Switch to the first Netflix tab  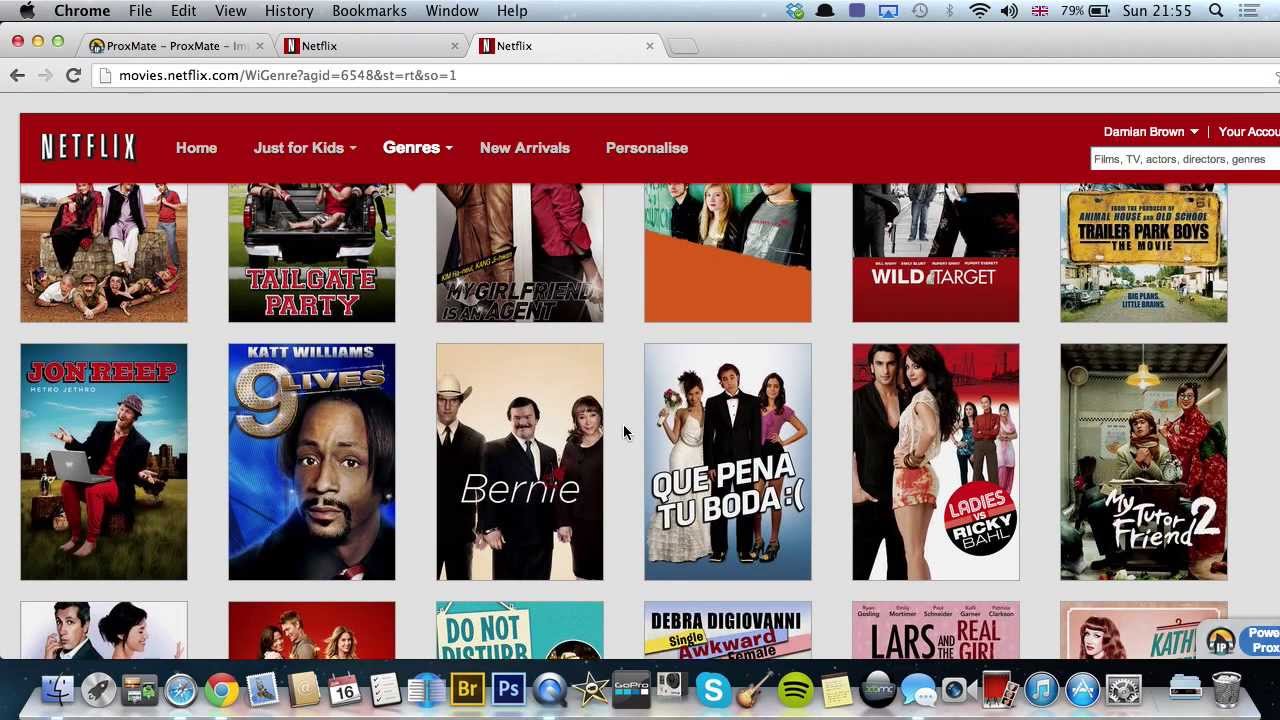368,46
